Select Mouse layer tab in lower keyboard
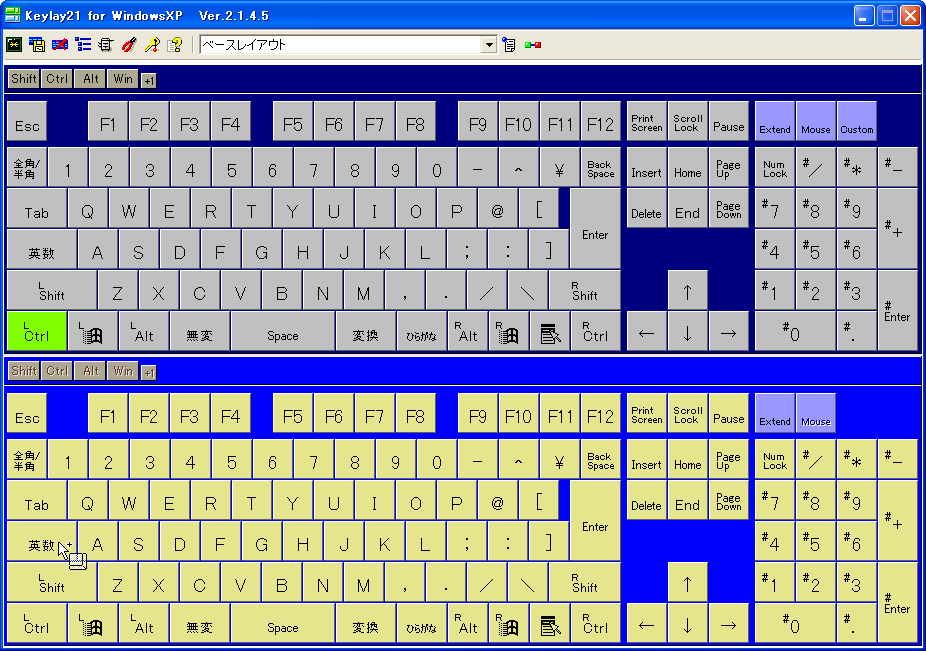926x651 pixels. click(x=816, y=413)
